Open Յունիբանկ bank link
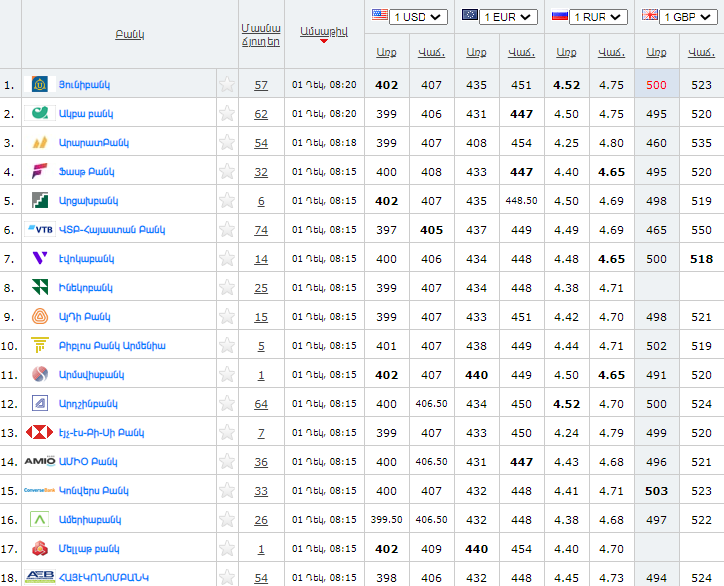 click(x=84, y=85)
